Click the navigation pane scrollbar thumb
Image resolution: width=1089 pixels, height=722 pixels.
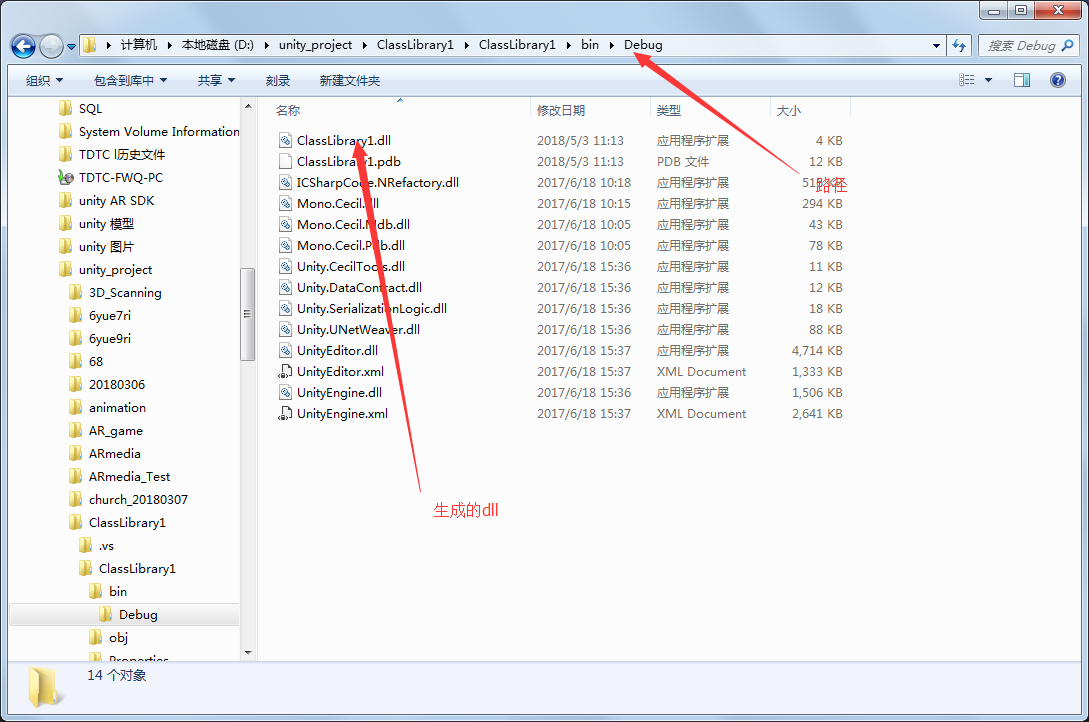(x=248, y=314)
